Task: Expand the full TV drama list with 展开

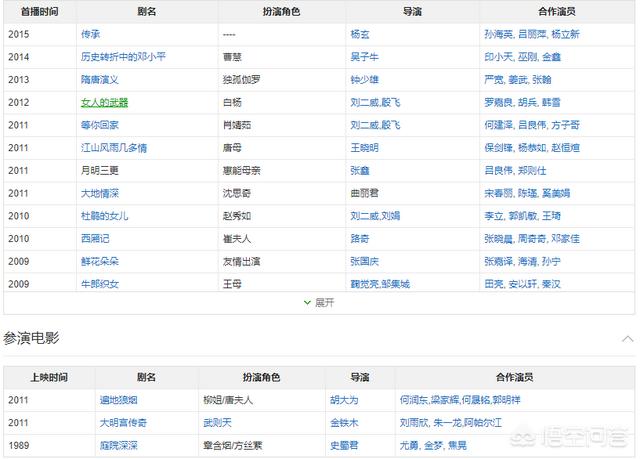Action: coord(319,303)
